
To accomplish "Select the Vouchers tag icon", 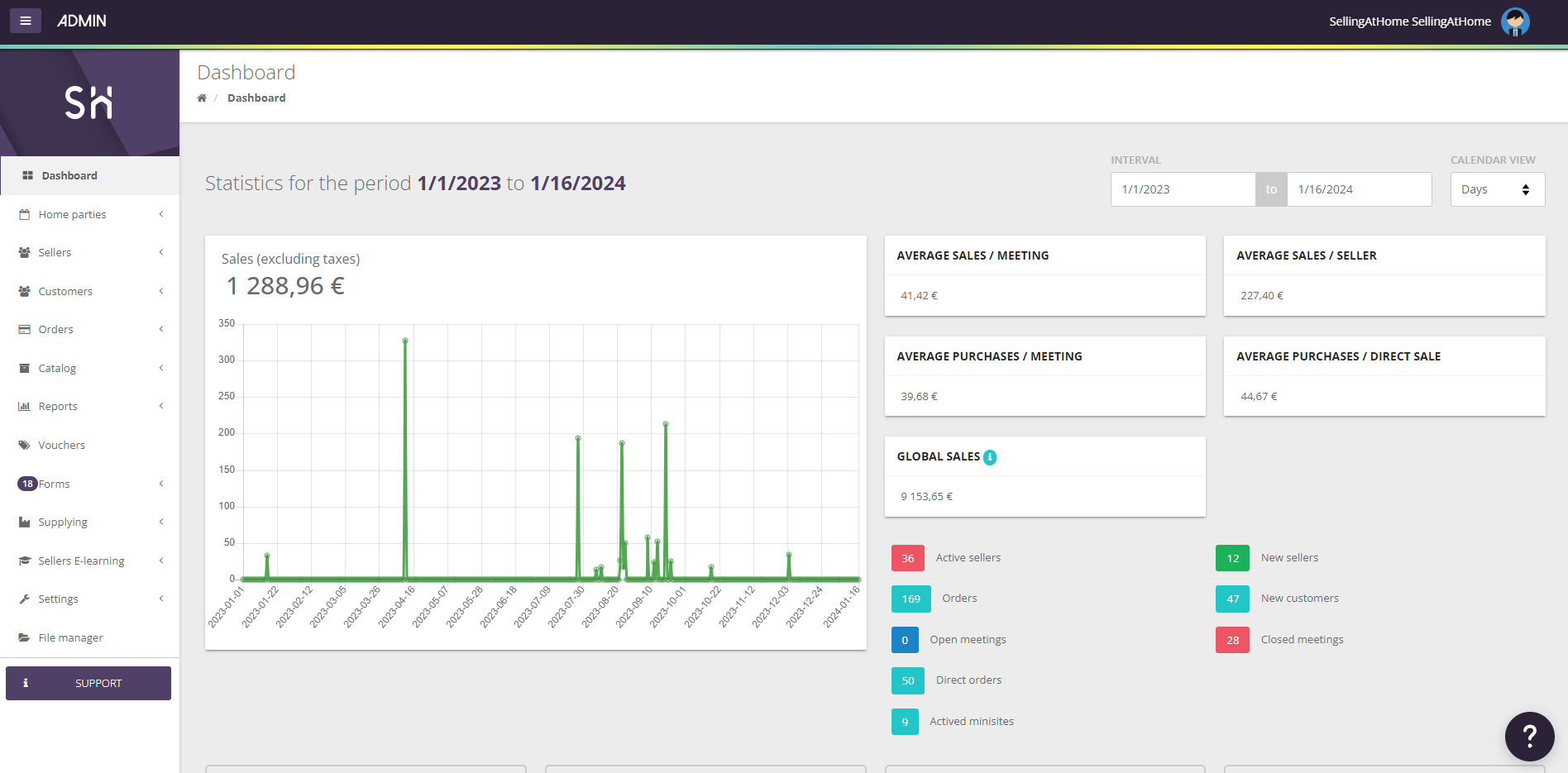I will pyautogui.click(x=24, y=445).
